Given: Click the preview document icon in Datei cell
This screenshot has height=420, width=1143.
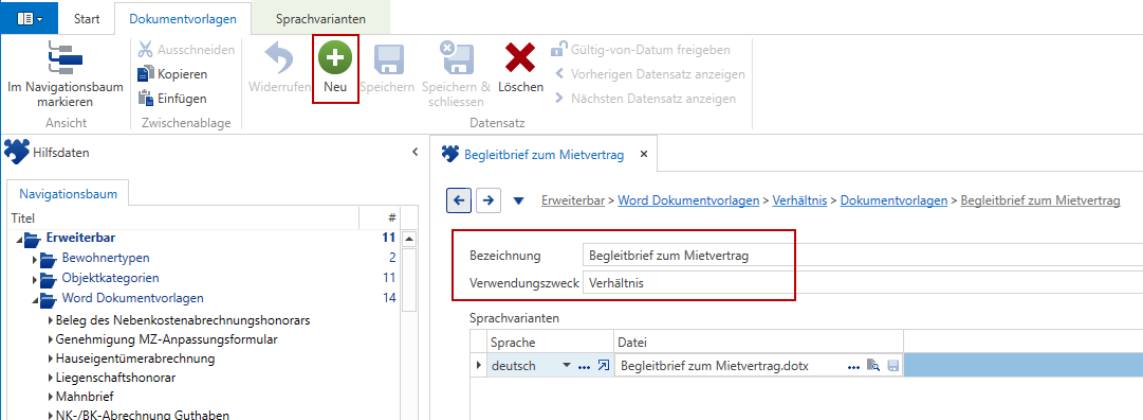Looking at the screenshot, I should coord(873,366).
